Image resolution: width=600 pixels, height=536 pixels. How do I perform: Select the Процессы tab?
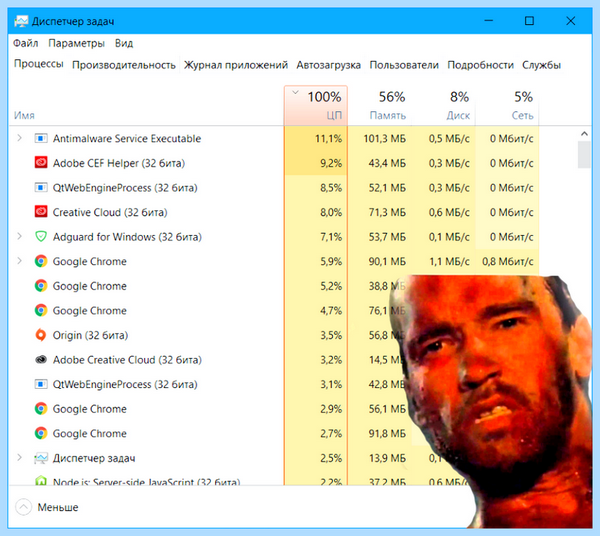[x=39, y=64]
